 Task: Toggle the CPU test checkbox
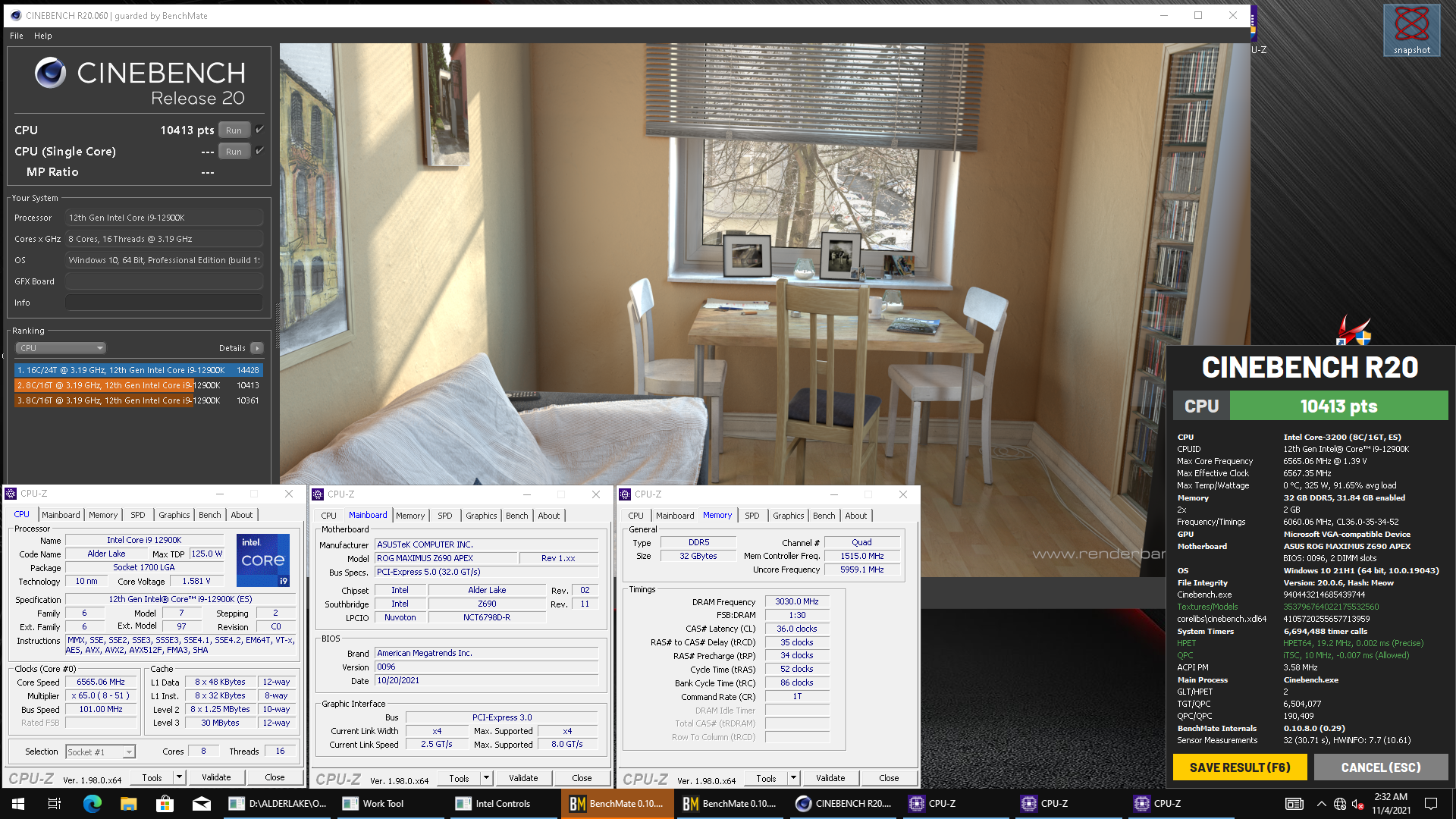[259, 130]
